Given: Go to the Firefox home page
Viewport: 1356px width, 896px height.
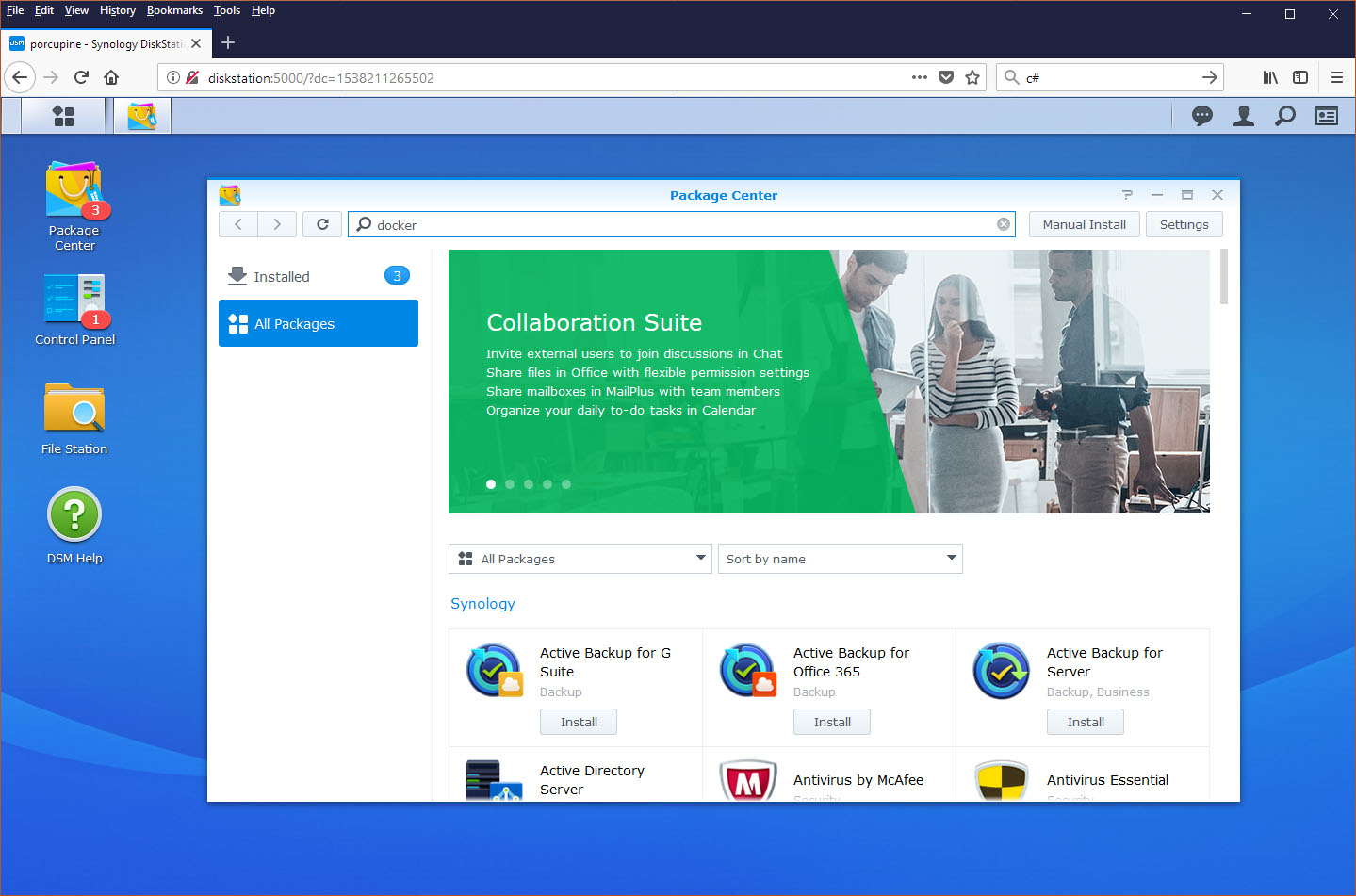Looking at the screenshot, I should point(111,77).
